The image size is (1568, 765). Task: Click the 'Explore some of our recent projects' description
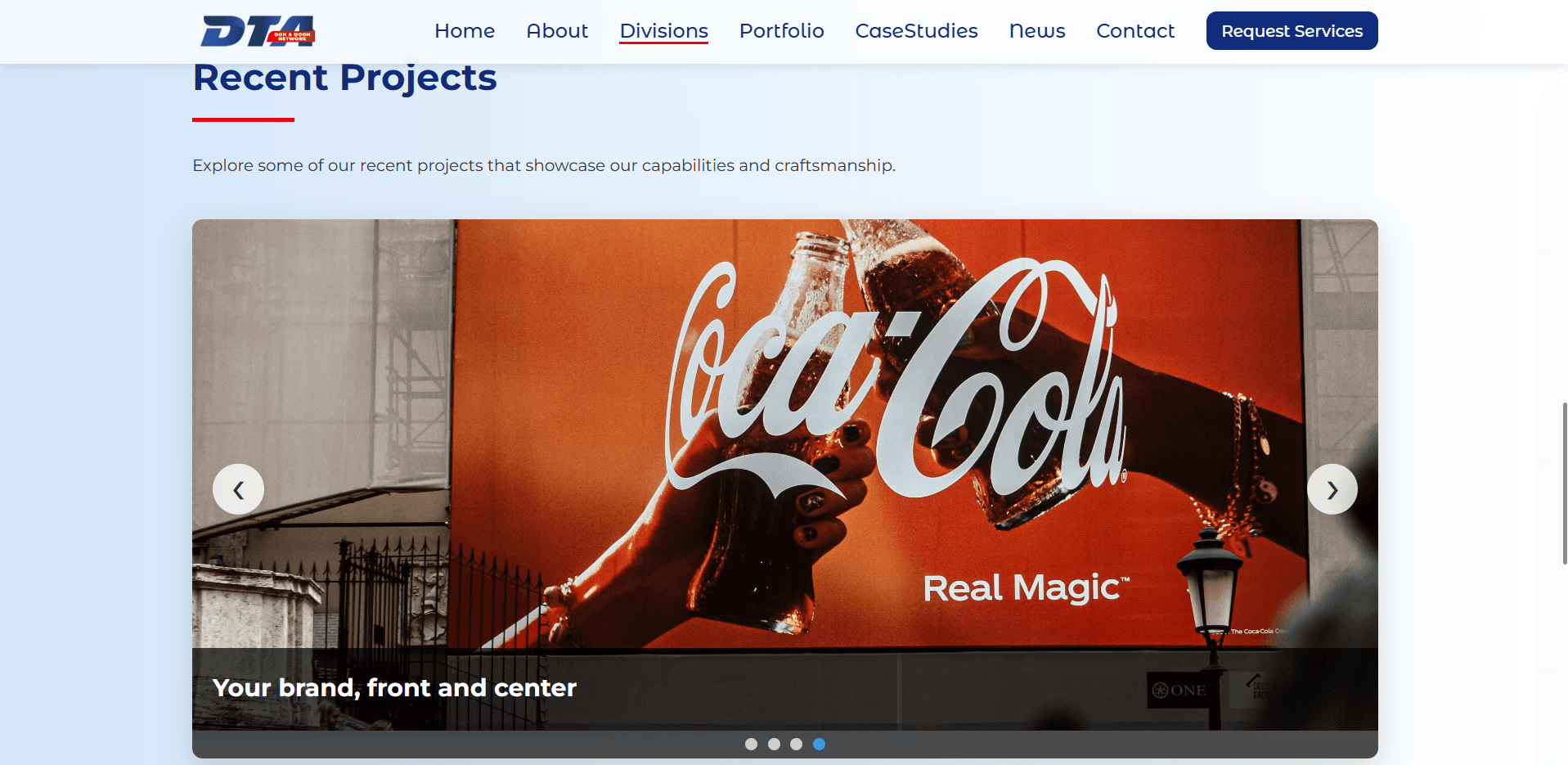point(544,165)
